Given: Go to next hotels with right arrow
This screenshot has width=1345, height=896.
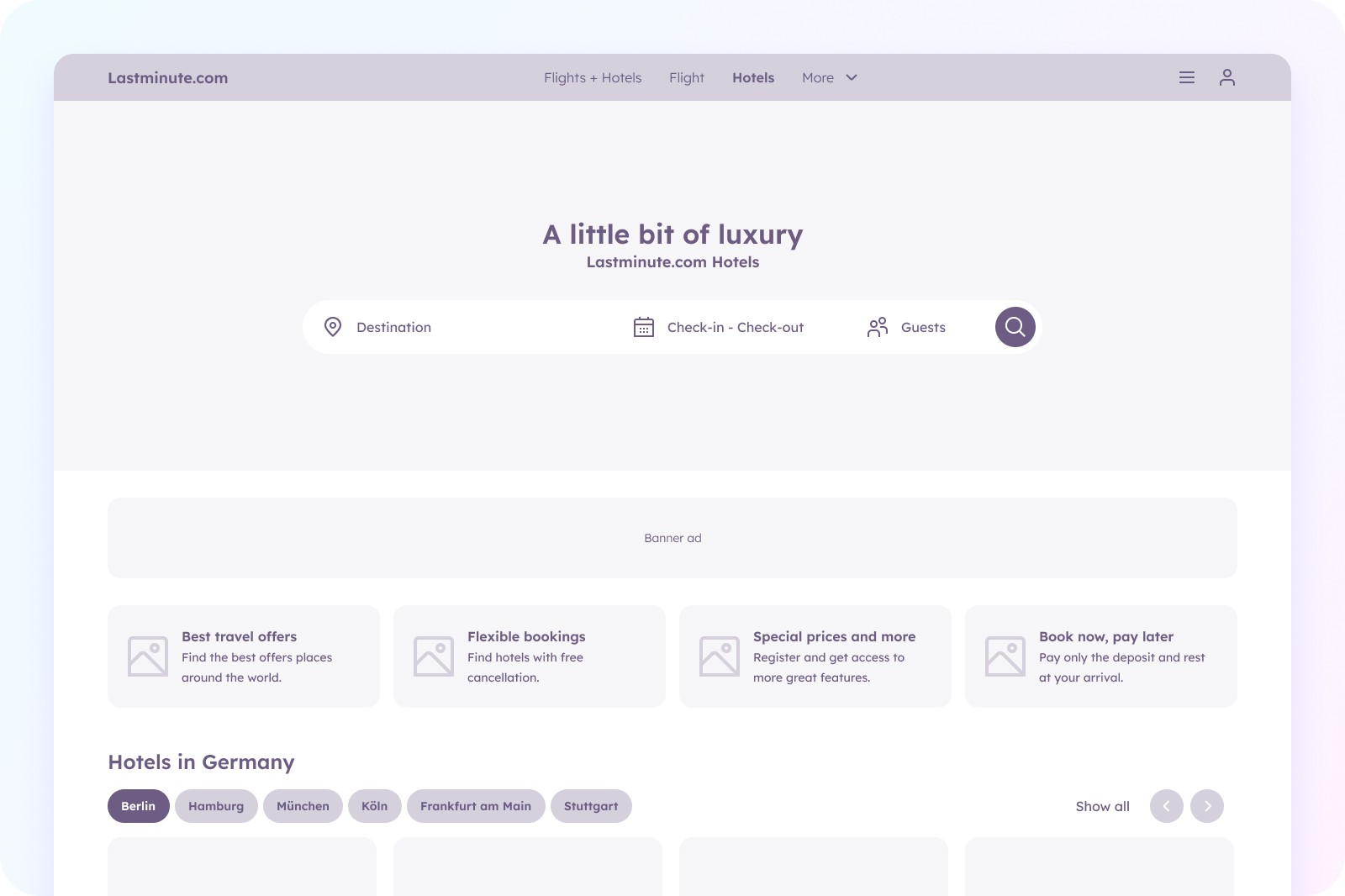Looking at the screenshot, I should [1207, 806].
